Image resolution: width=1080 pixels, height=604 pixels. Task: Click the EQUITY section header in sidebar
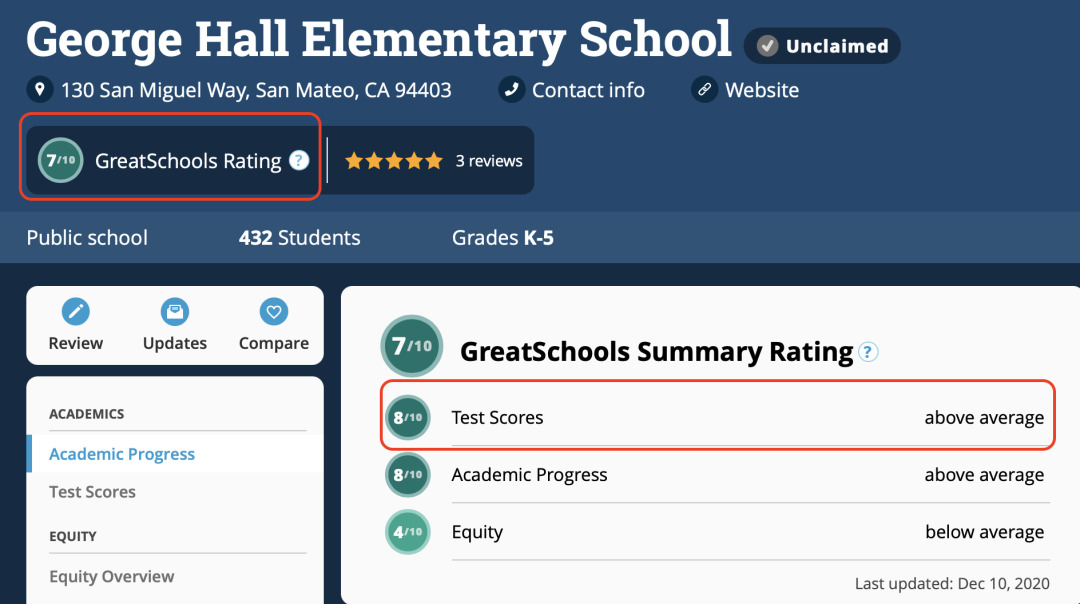(72, 537)
